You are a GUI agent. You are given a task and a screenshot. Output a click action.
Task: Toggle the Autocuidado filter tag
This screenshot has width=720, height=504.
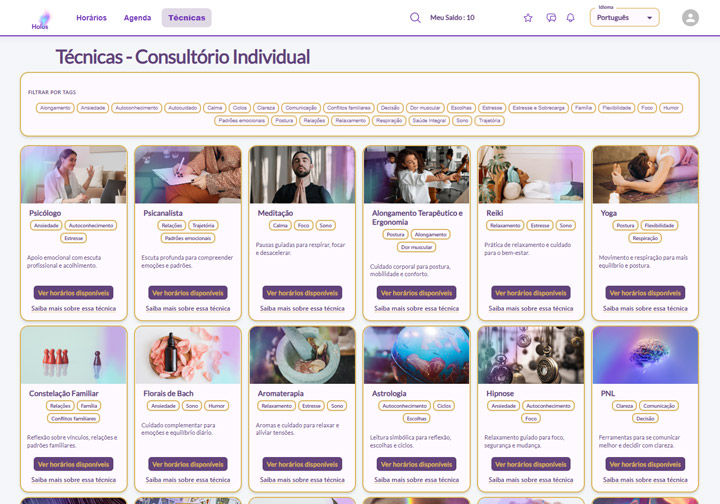point(183,108)
